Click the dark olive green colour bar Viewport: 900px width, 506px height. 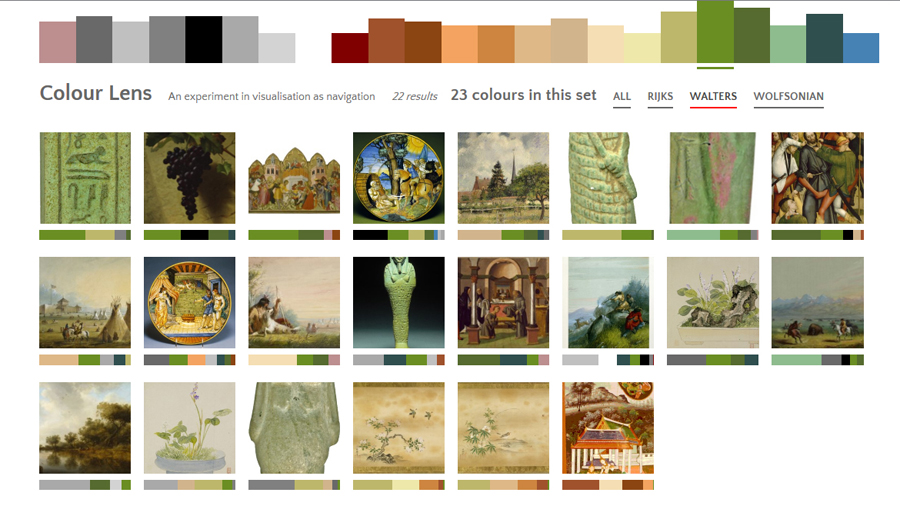(751, 36)
